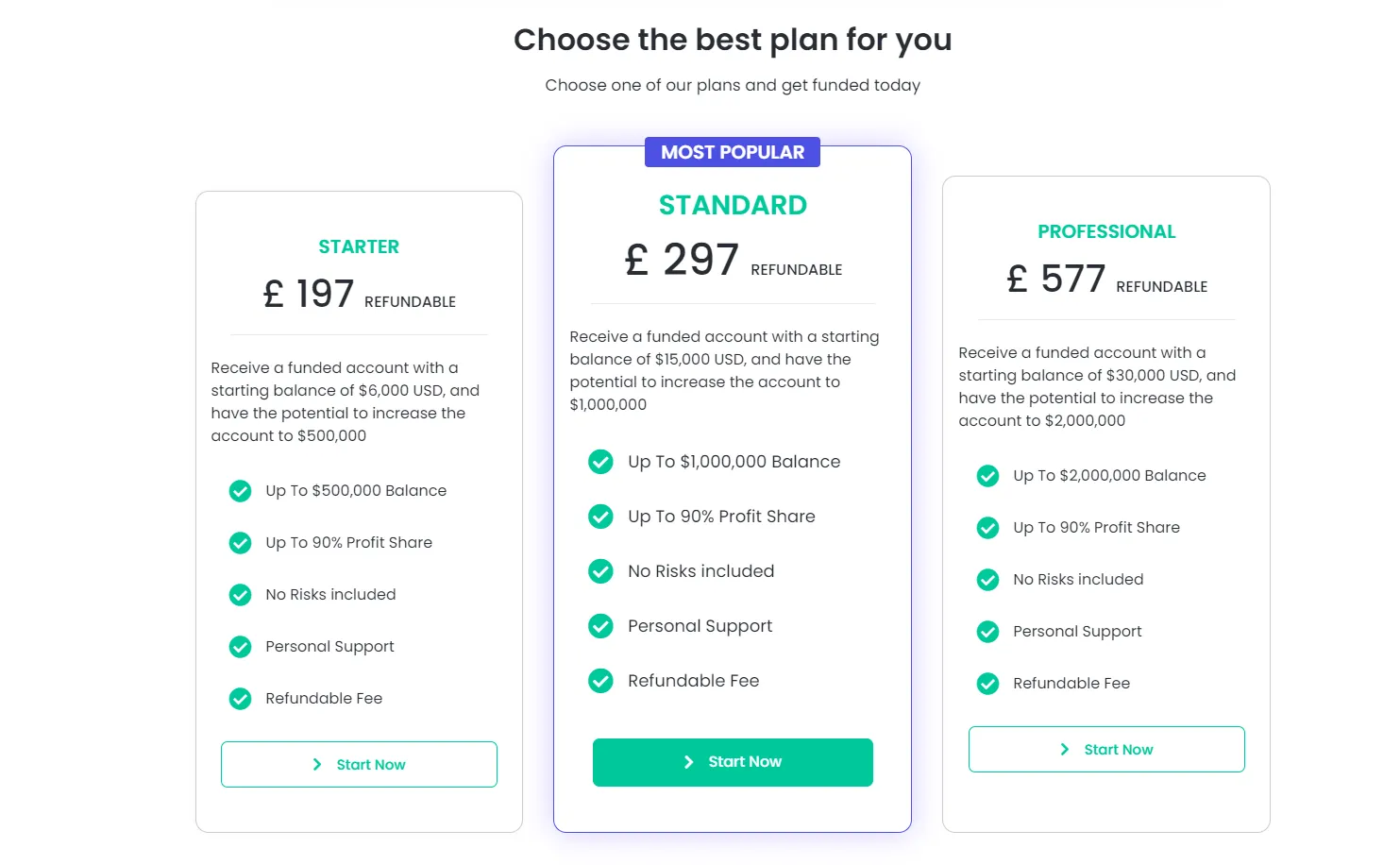
Task: Select the checkmark beside Refundable Fee in Standard
Action: (601, 680)
